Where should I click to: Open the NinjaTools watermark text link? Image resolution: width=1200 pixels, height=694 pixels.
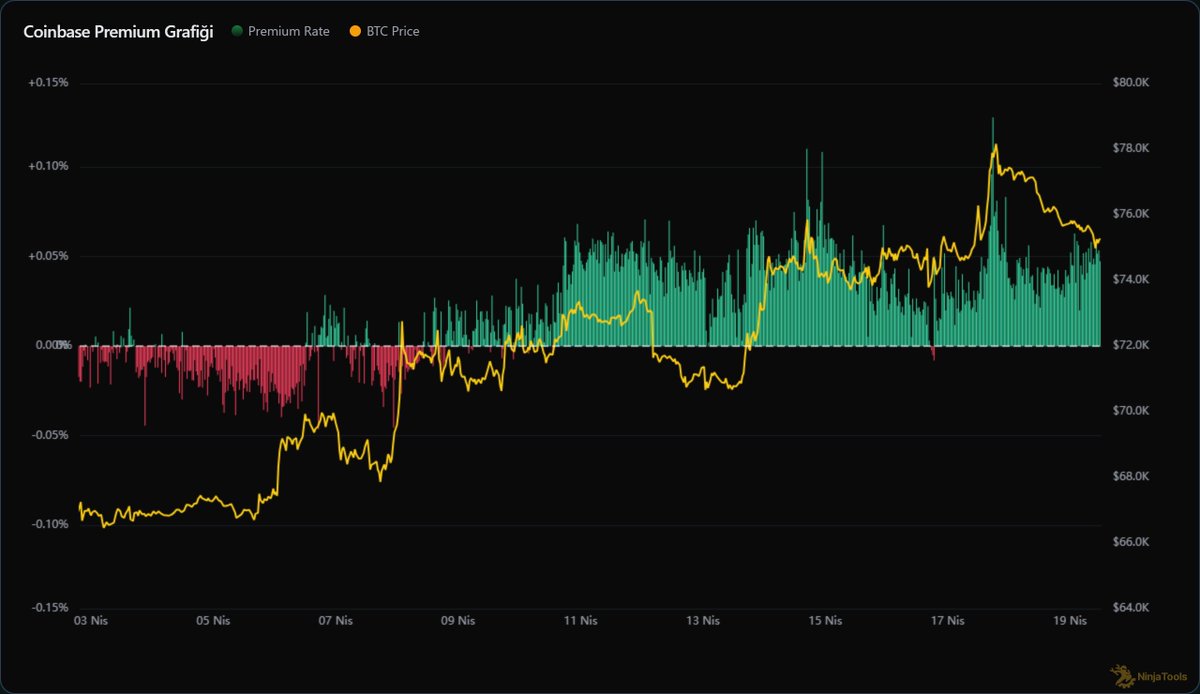click(x=1162, y=679)
